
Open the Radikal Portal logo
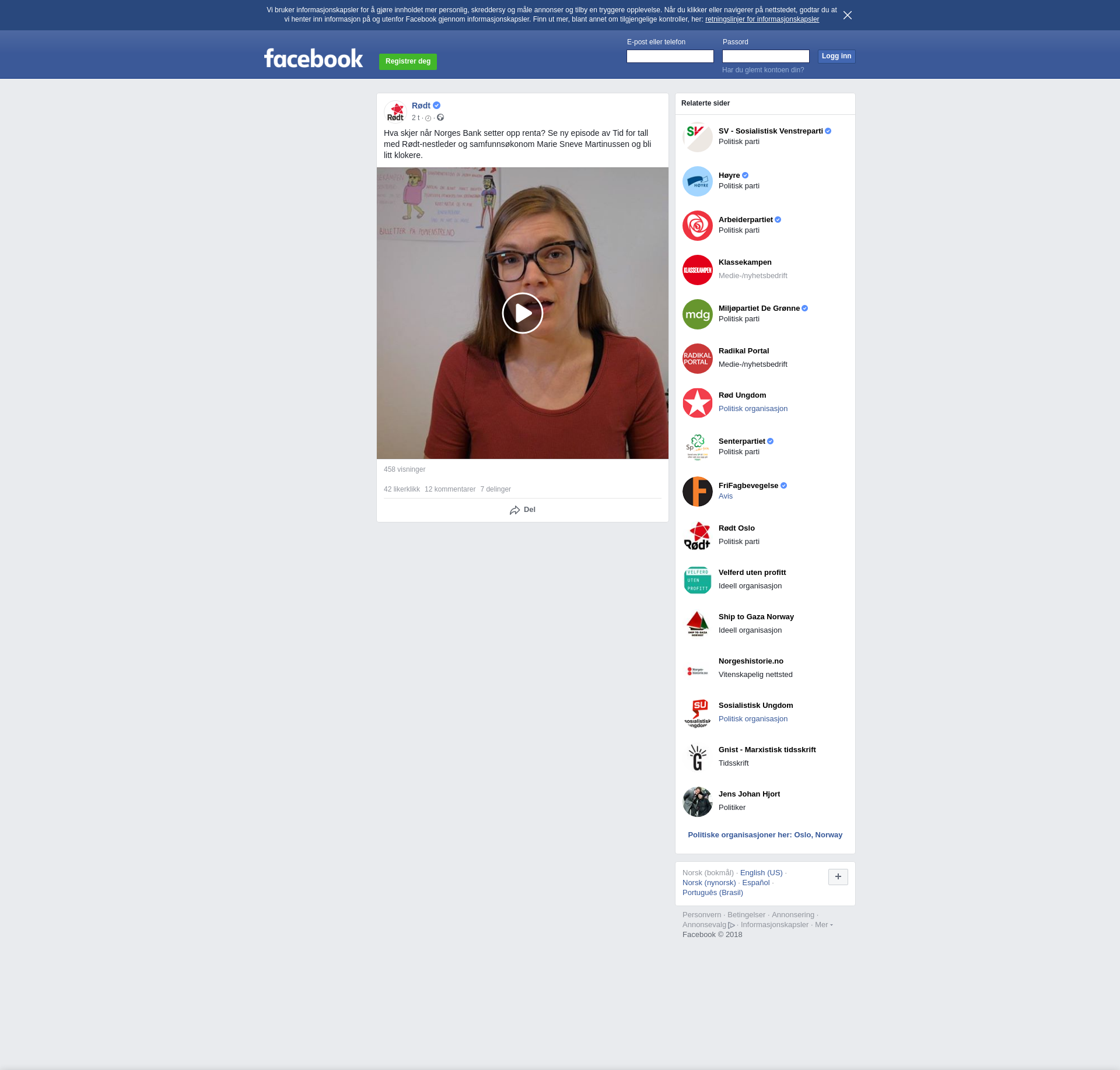698,359
